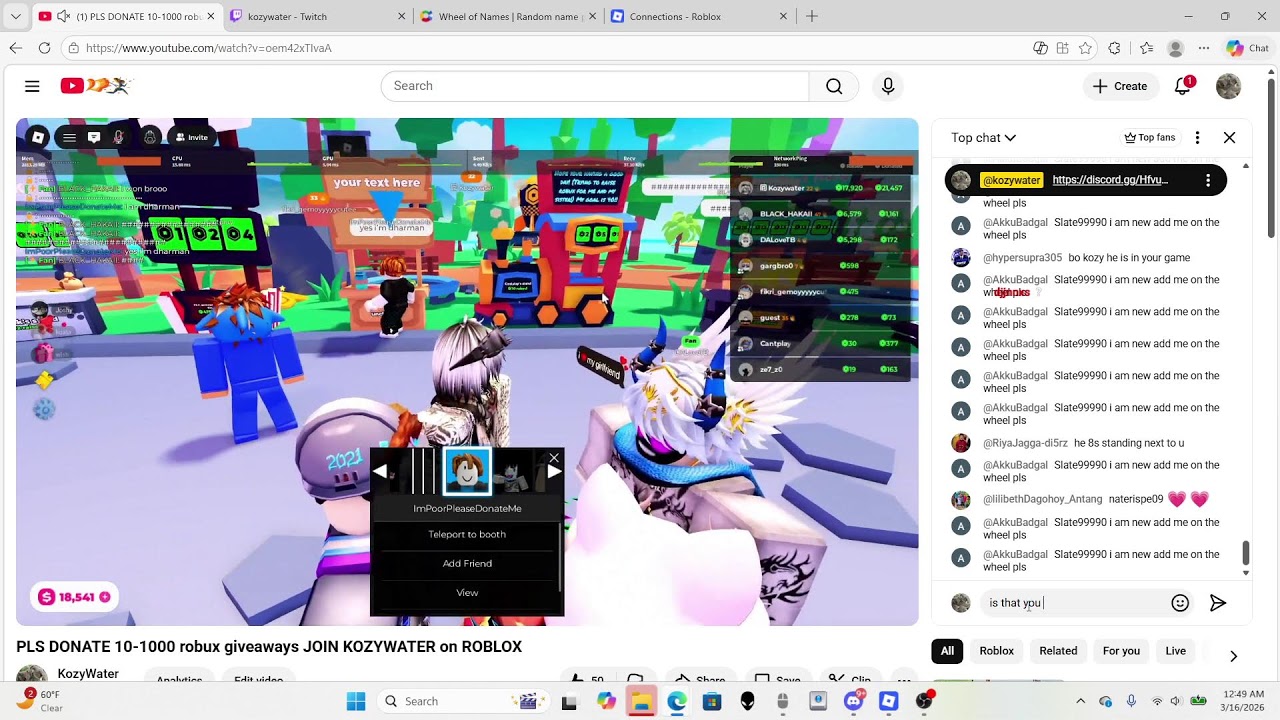Open the browser extensions puzzle icon
This screenshot has width=1280, height=720.
coord(1115,48)
